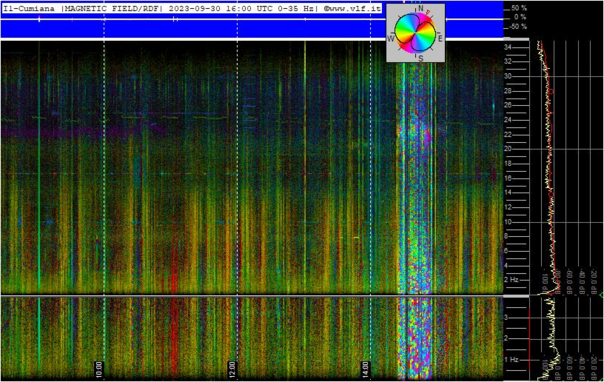This screenshot has width=604, height=382.
Task: Click the 8 frequency tick label
Action: point(506,236)
